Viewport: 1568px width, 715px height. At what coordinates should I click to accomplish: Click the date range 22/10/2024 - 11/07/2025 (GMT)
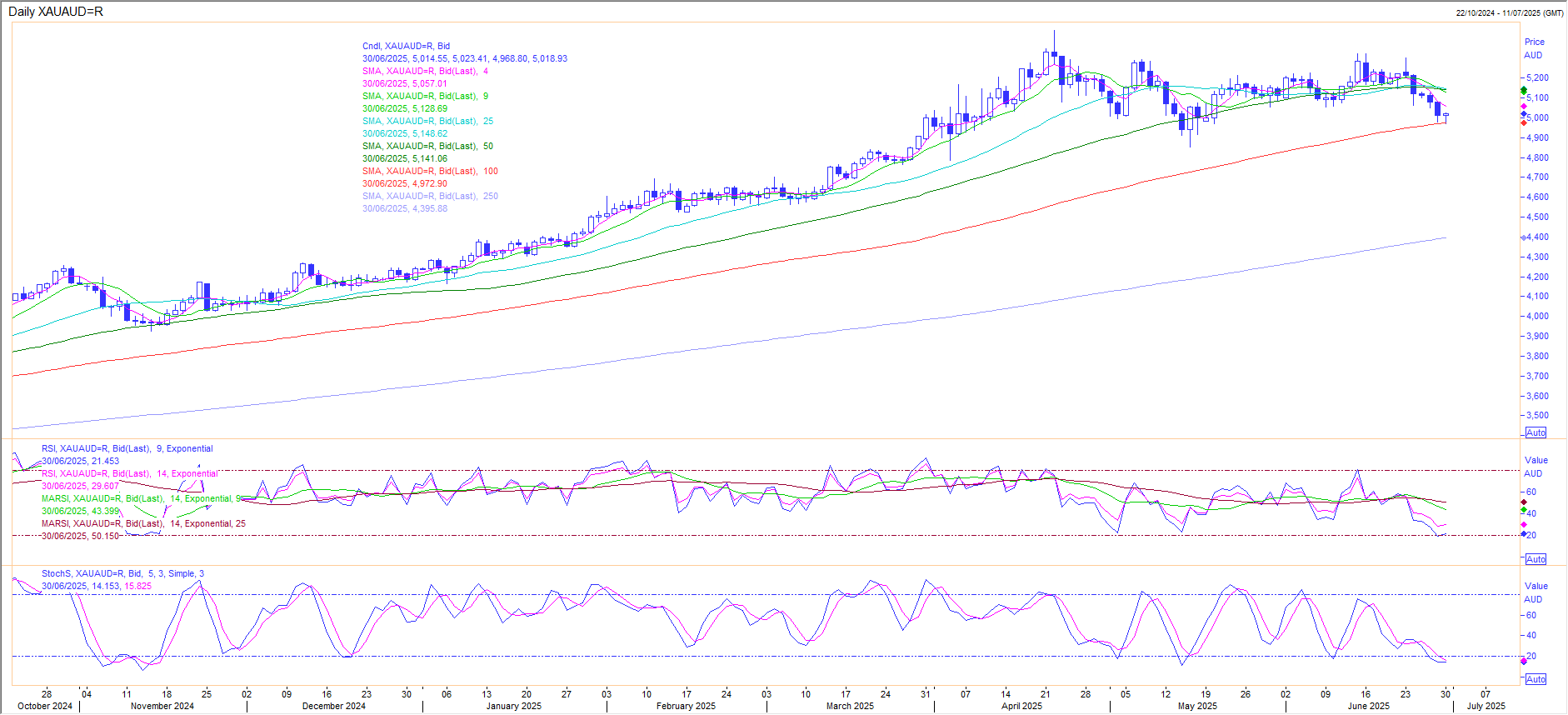point(1510,12)
